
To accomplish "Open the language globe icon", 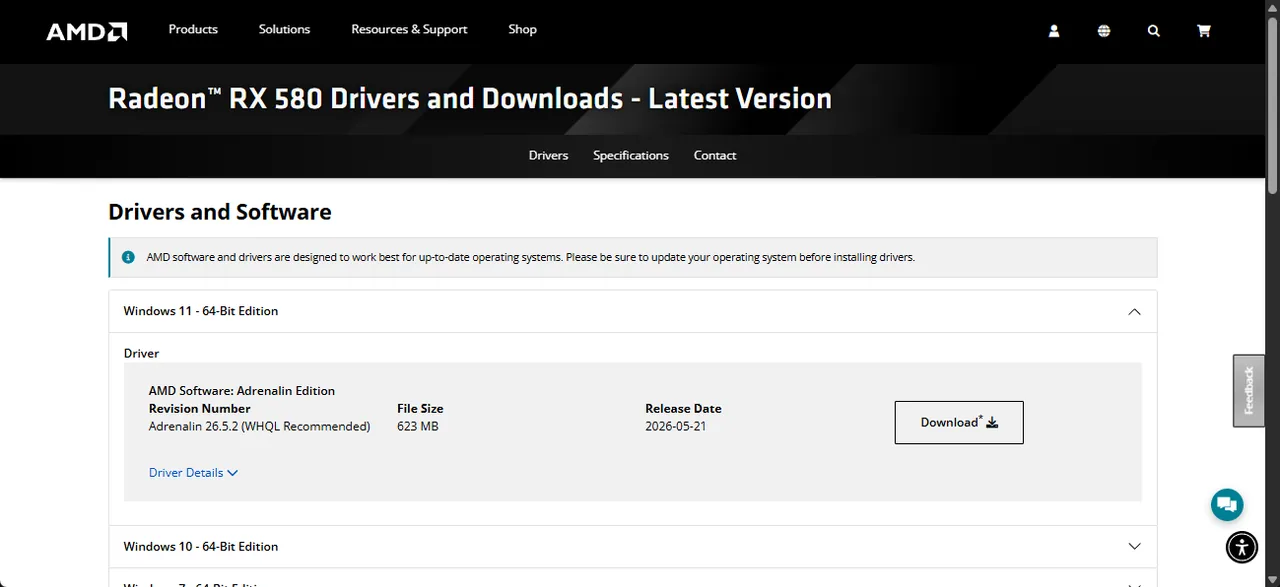I will [1104, 31].
